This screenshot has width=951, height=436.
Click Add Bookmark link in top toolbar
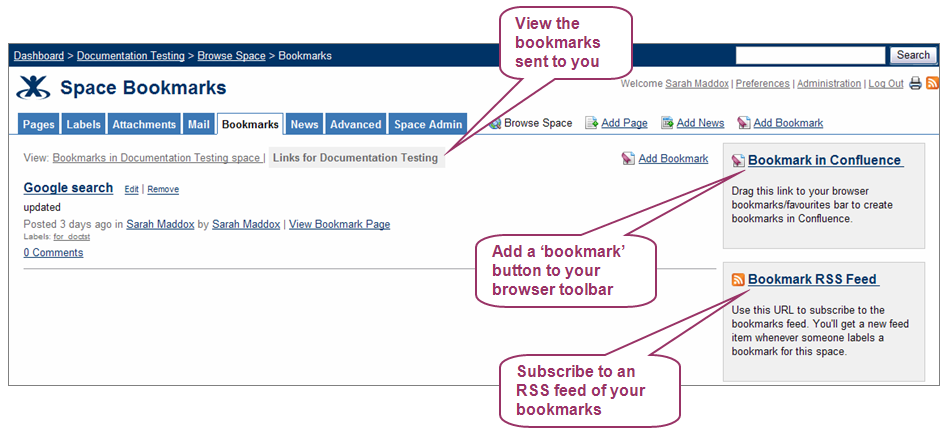pos(788,123)
